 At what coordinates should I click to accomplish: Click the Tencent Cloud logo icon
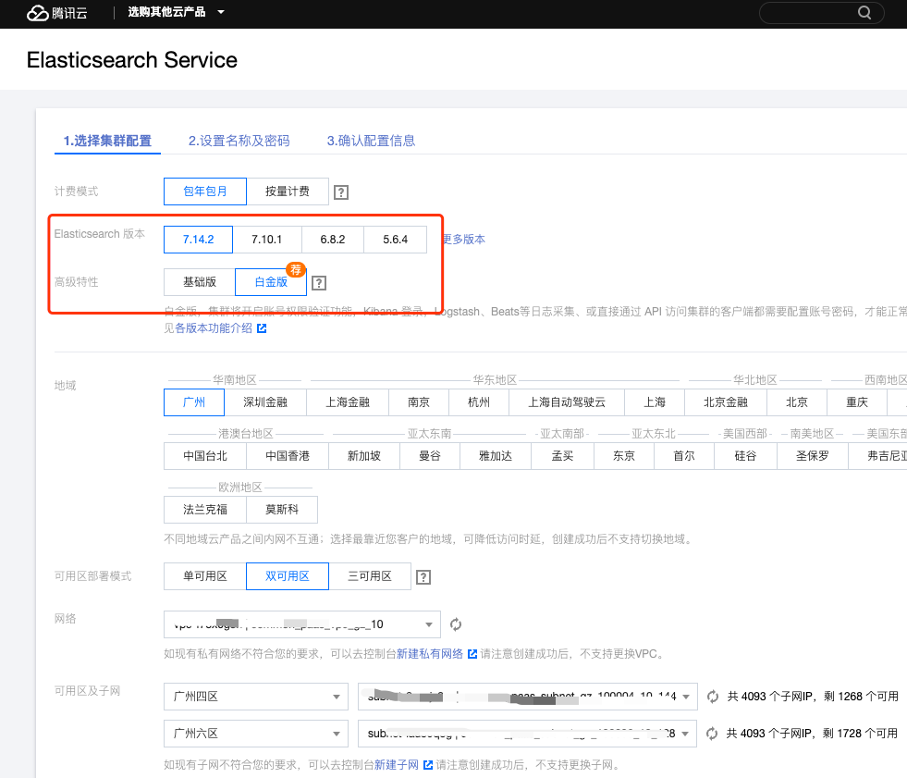(x=40, y=13)
